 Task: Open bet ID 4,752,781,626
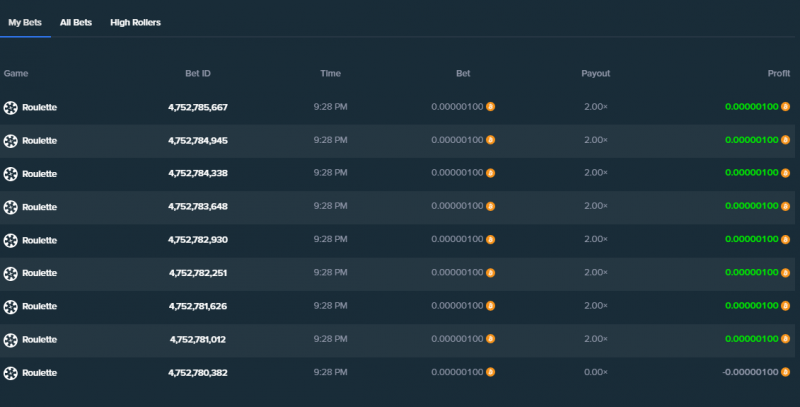pos(198,306)
